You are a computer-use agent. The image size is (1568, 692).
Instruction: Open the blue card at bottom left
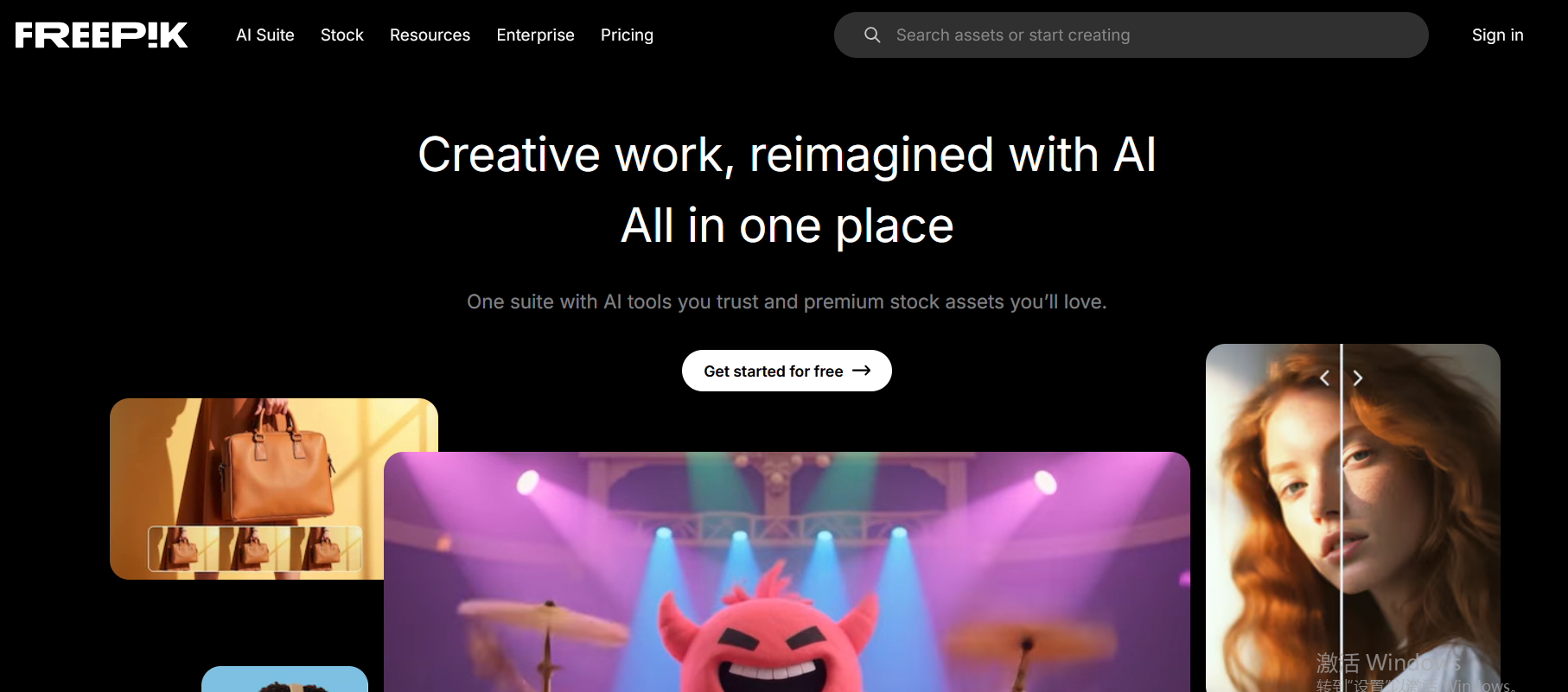pos(284,679)
